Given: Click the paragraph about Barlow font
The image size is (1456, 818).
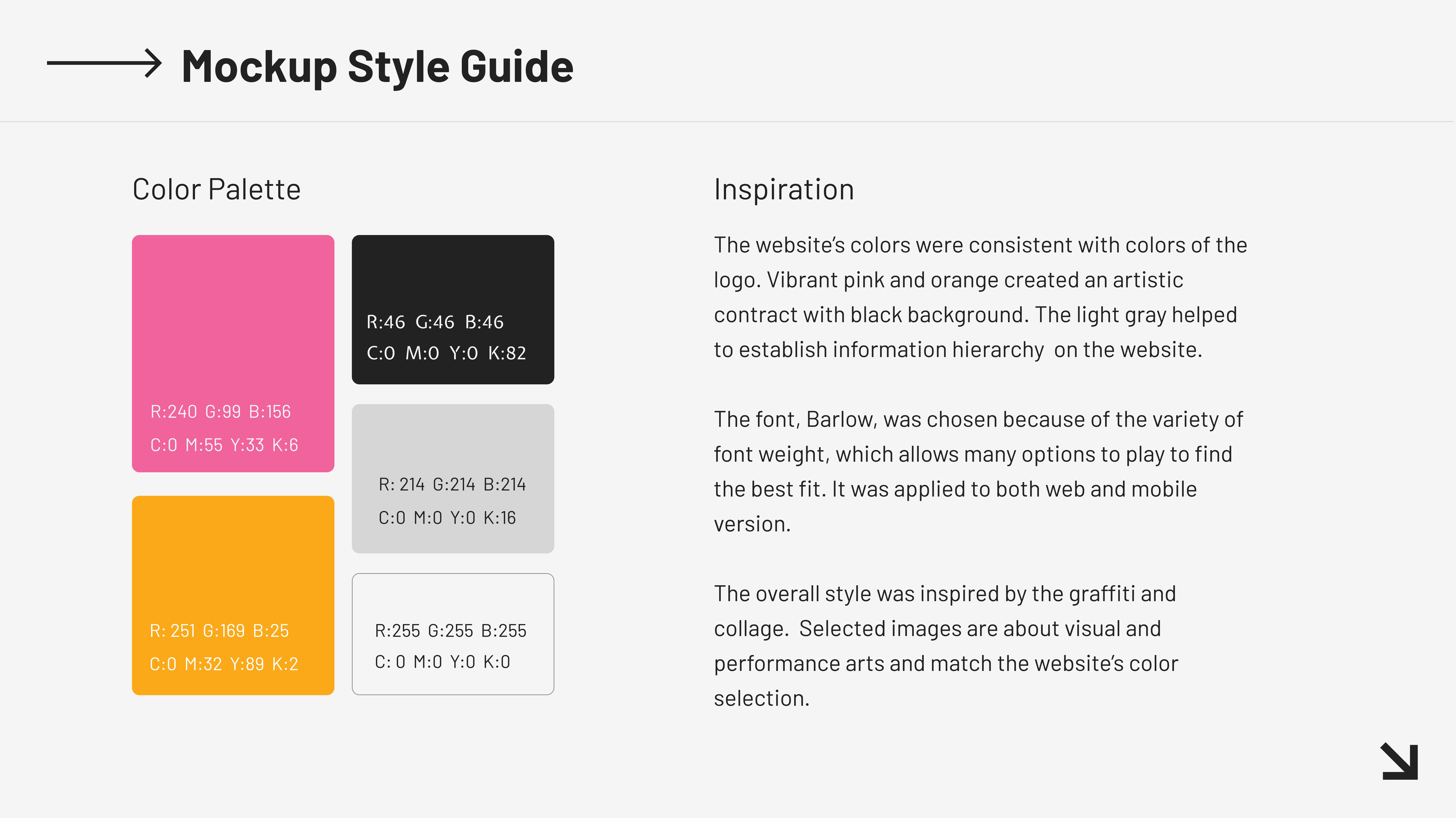Looking at the screenshot, I should pos(978,472).
